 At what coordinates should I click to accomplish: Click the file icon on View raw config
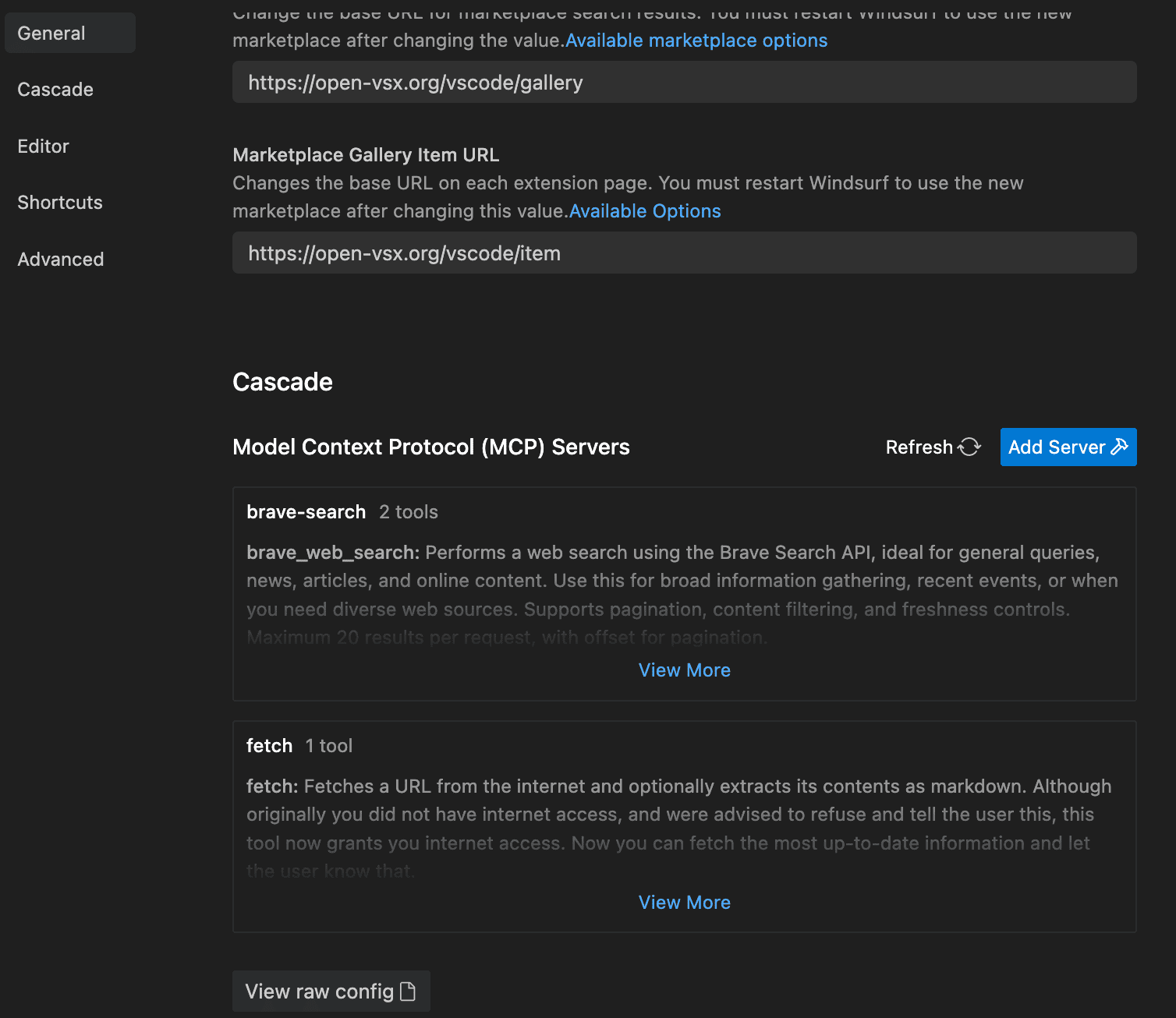pos(407,991)
